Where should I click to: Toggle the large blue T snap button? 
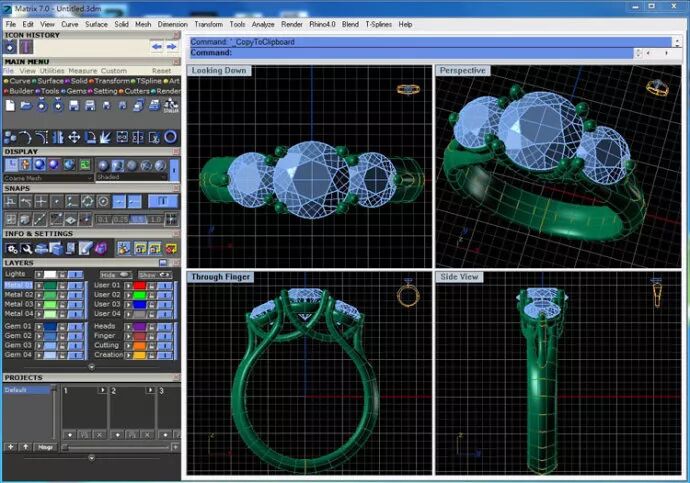[162, 201]
